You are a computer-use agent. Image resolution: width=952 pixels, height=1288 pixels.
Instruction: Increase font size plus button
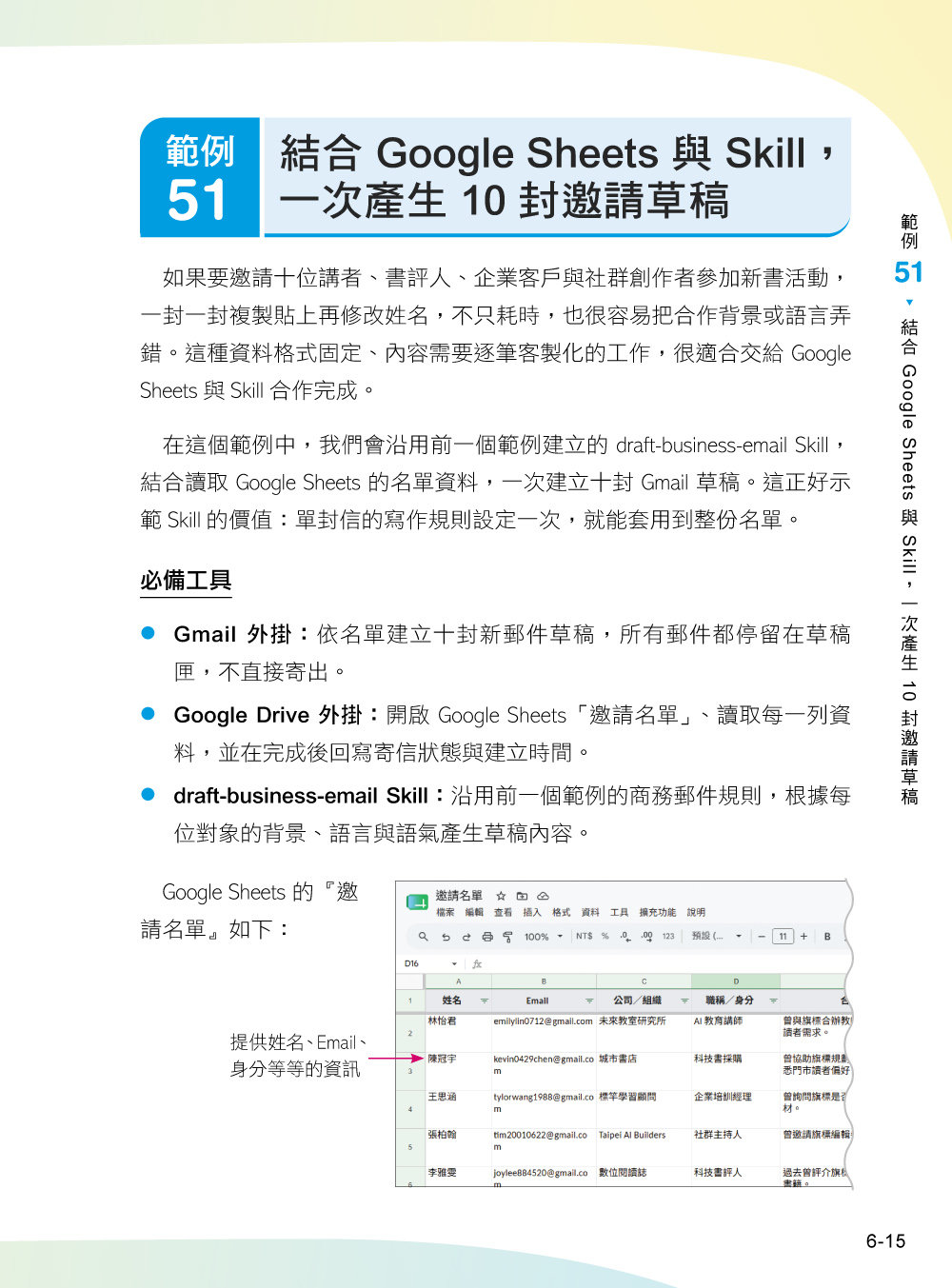click(x=803, y=937)
